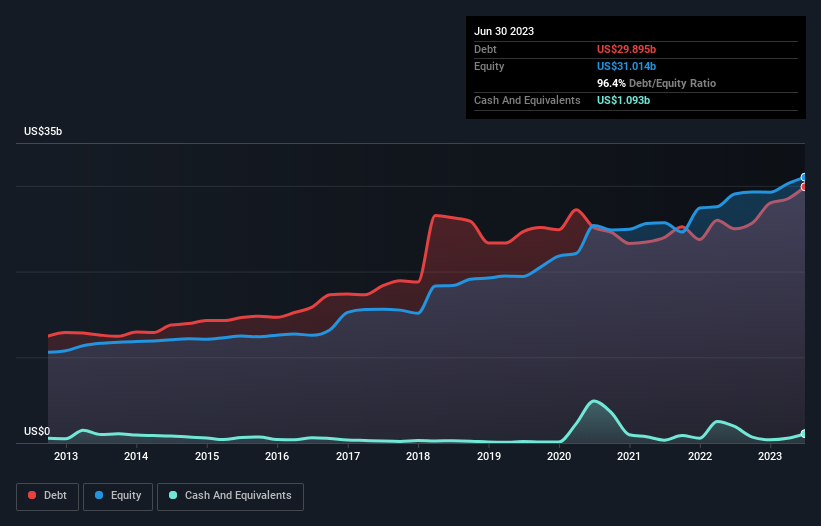Screen dimensions: 821x526
Task: Select the 2022 x-axis label
Action: pos(700,456)
